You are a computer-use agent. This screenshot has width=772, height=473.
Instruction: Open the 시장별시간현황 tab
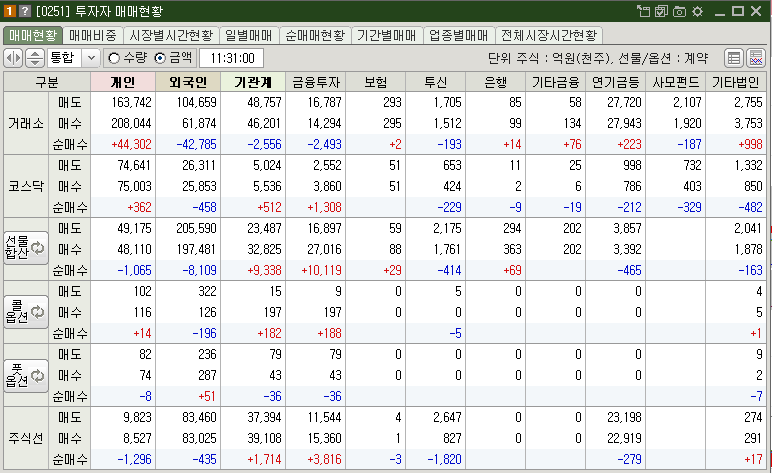click(171, 35)
